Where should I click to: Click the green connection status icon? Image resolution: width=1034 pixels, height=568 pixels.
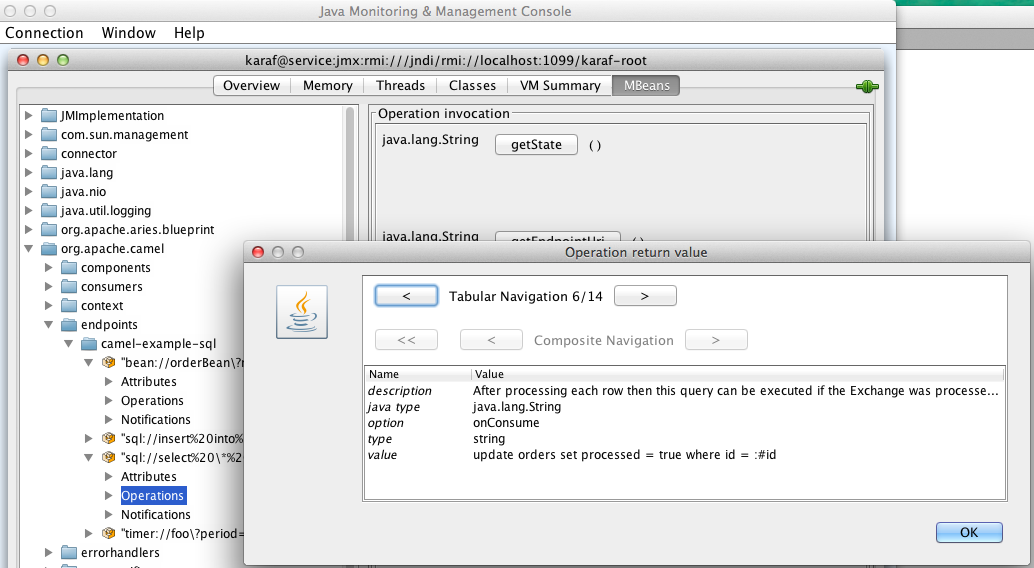(867, 86)
